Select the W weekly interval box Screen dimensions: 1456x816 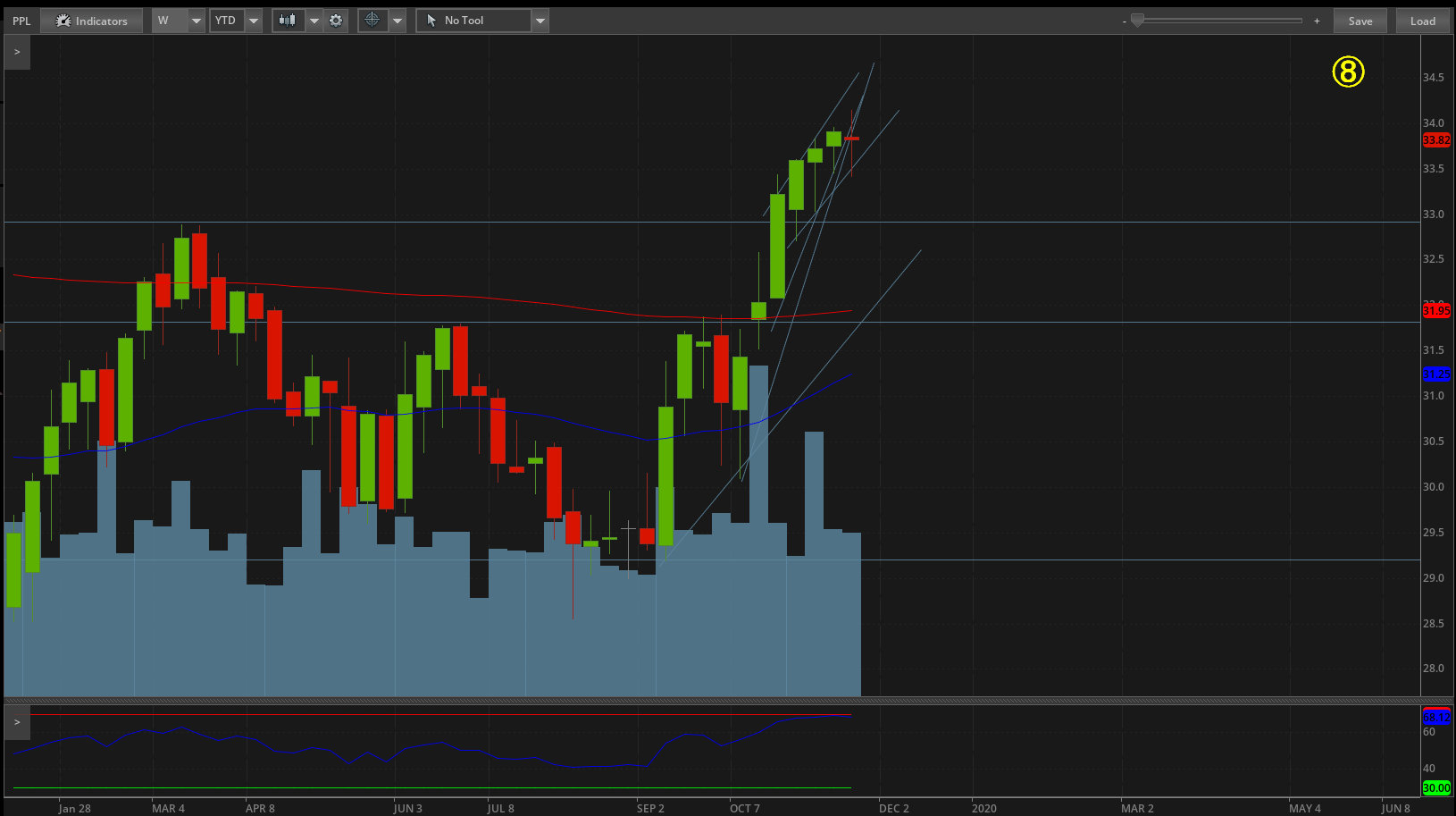click(x=171, y=21)
